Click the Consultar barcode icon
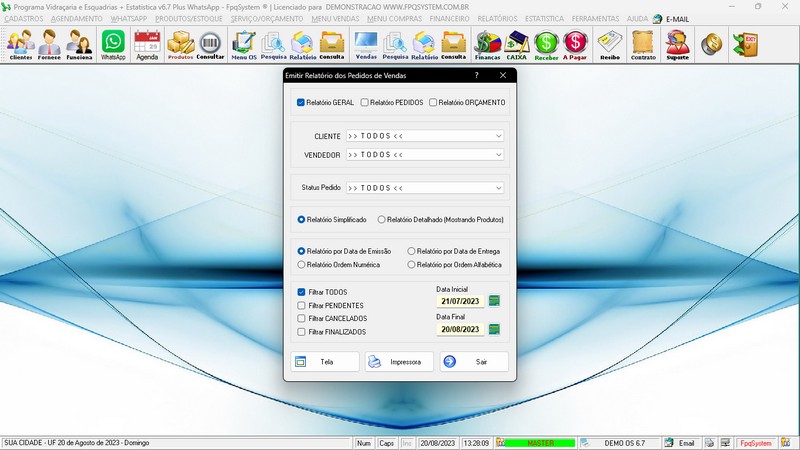 pyautogui.click(x=210, y=45)
